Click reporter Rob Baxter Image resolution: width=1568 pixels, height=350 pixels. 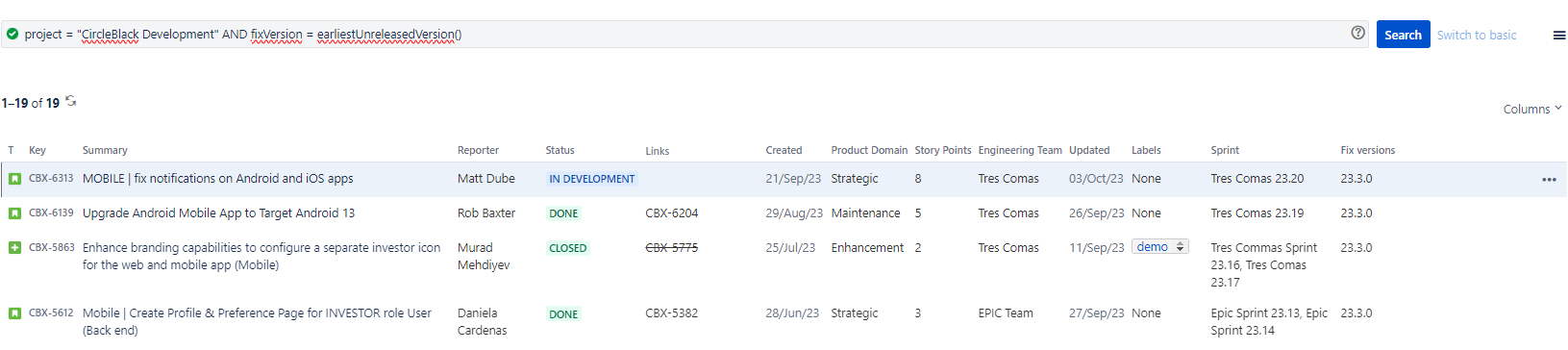(x=486, y=213)
